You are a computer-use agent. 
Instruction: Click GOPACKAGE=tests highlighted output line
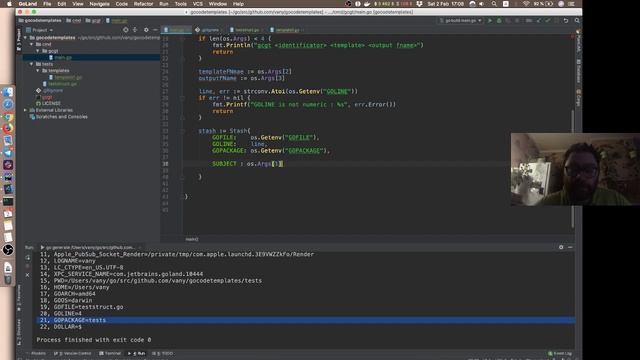tap(306, 320)
